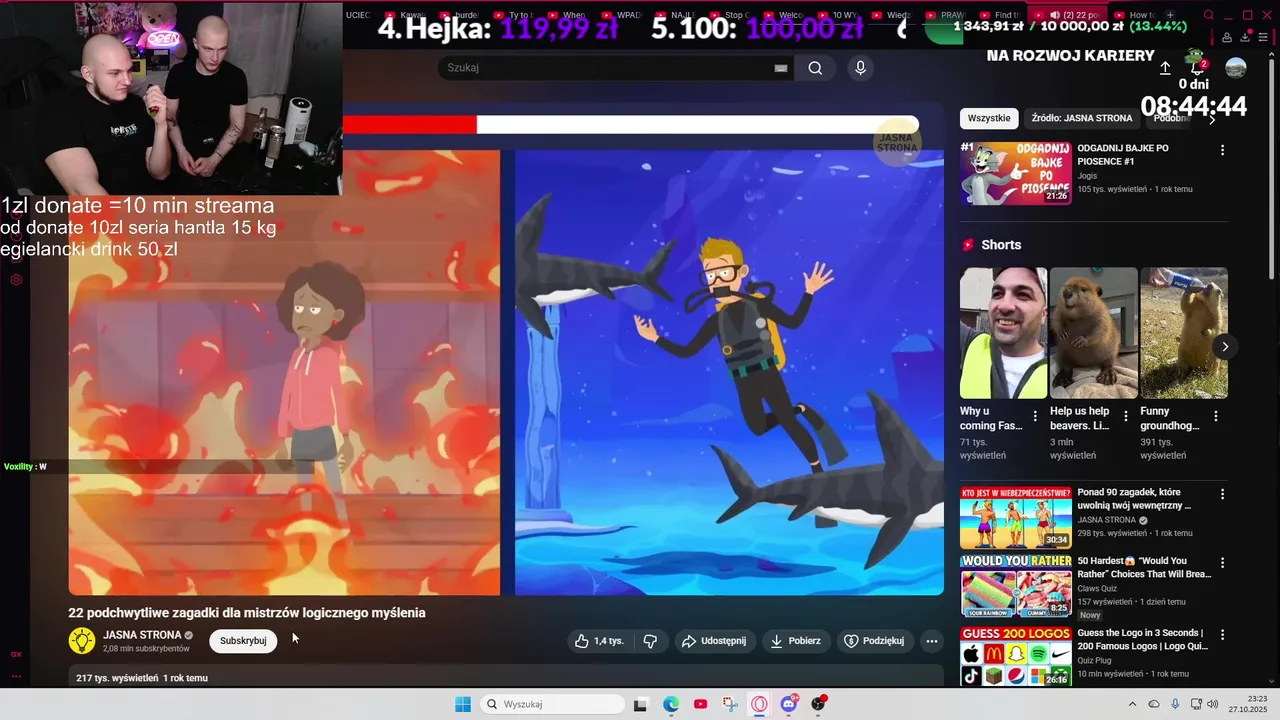
Task: Open the YouTube account avatar menu
Action: tap(1236, 68)
